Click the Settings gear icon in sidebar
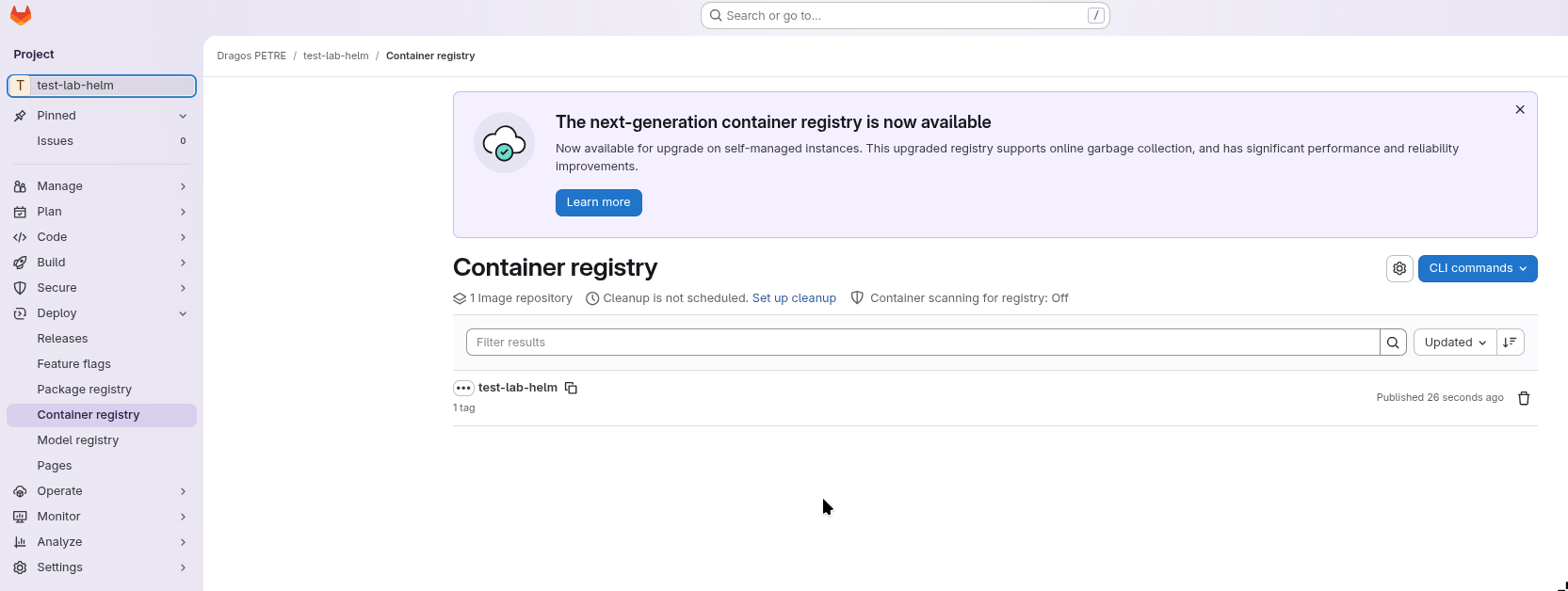Screen dimensions: 1568x591 (20, 567)
